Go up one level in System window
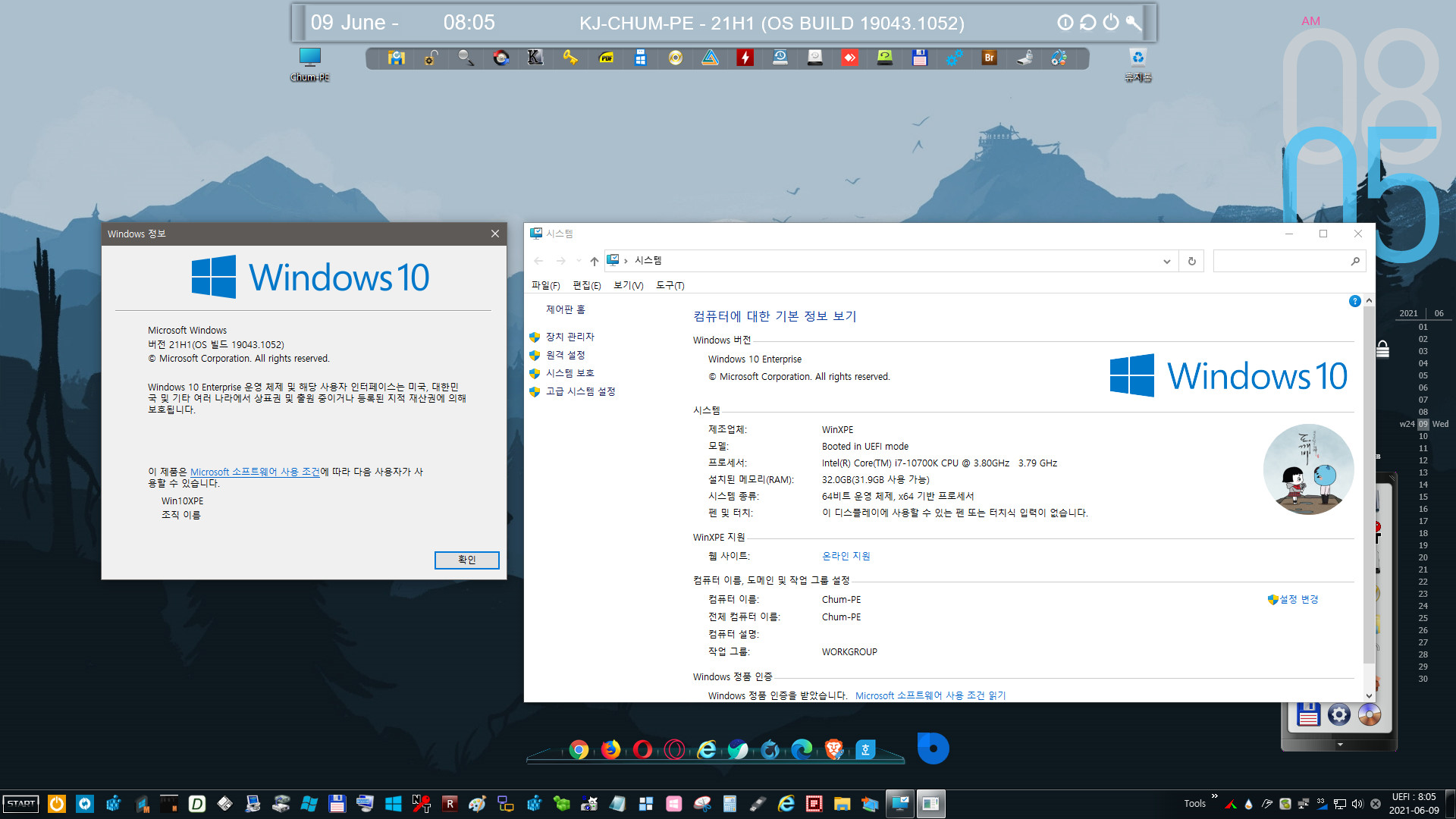This screenshot has height=819, width=1456. [595, 261]
